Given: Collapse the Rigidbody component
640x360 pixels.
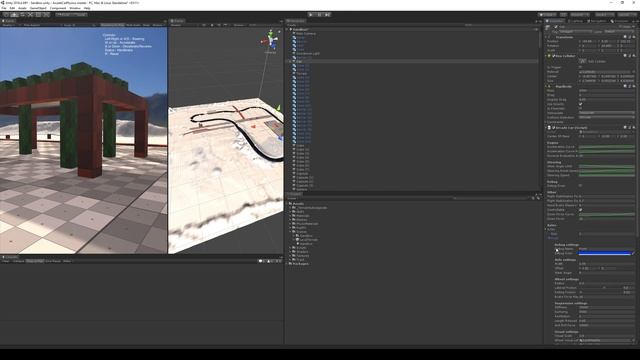Looking at the screenshot, I should pos(546,86).
